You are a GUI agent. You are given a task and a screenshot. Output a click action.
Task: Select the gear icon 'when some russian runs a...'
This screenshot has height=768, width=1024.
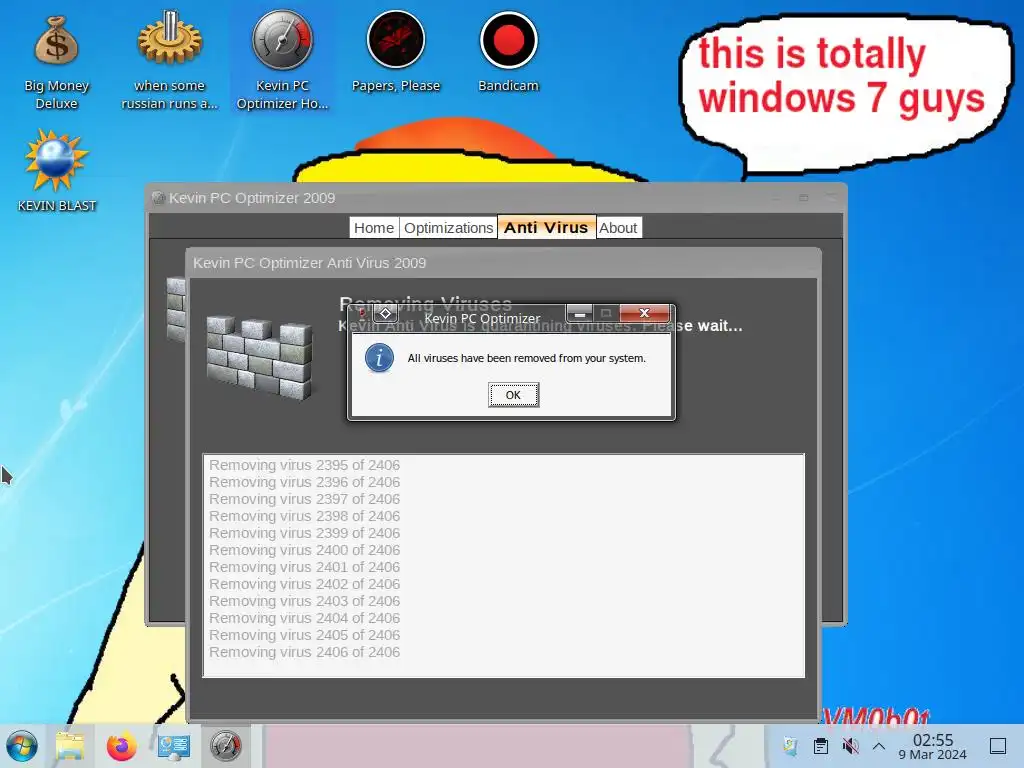pyautogui.click(x=169, y=61)
